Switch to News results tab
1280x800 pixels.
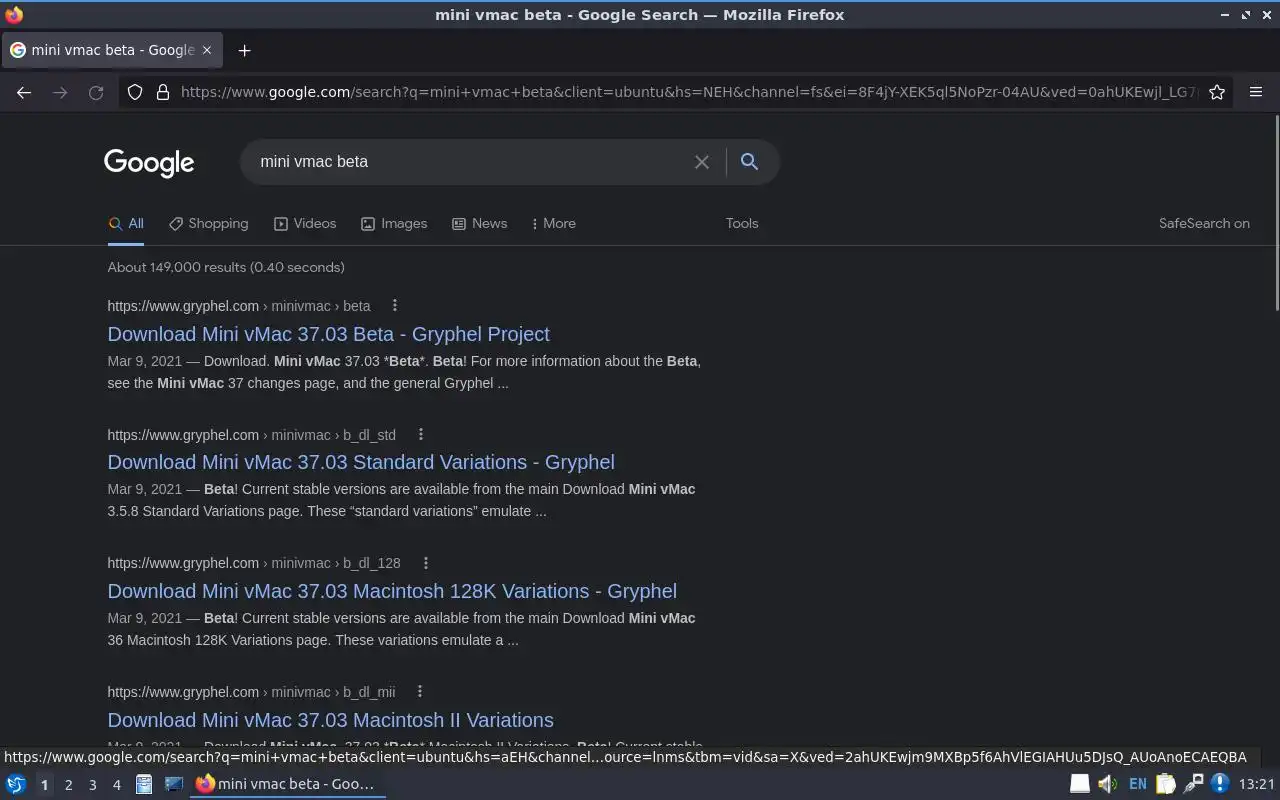coord(479,224)
